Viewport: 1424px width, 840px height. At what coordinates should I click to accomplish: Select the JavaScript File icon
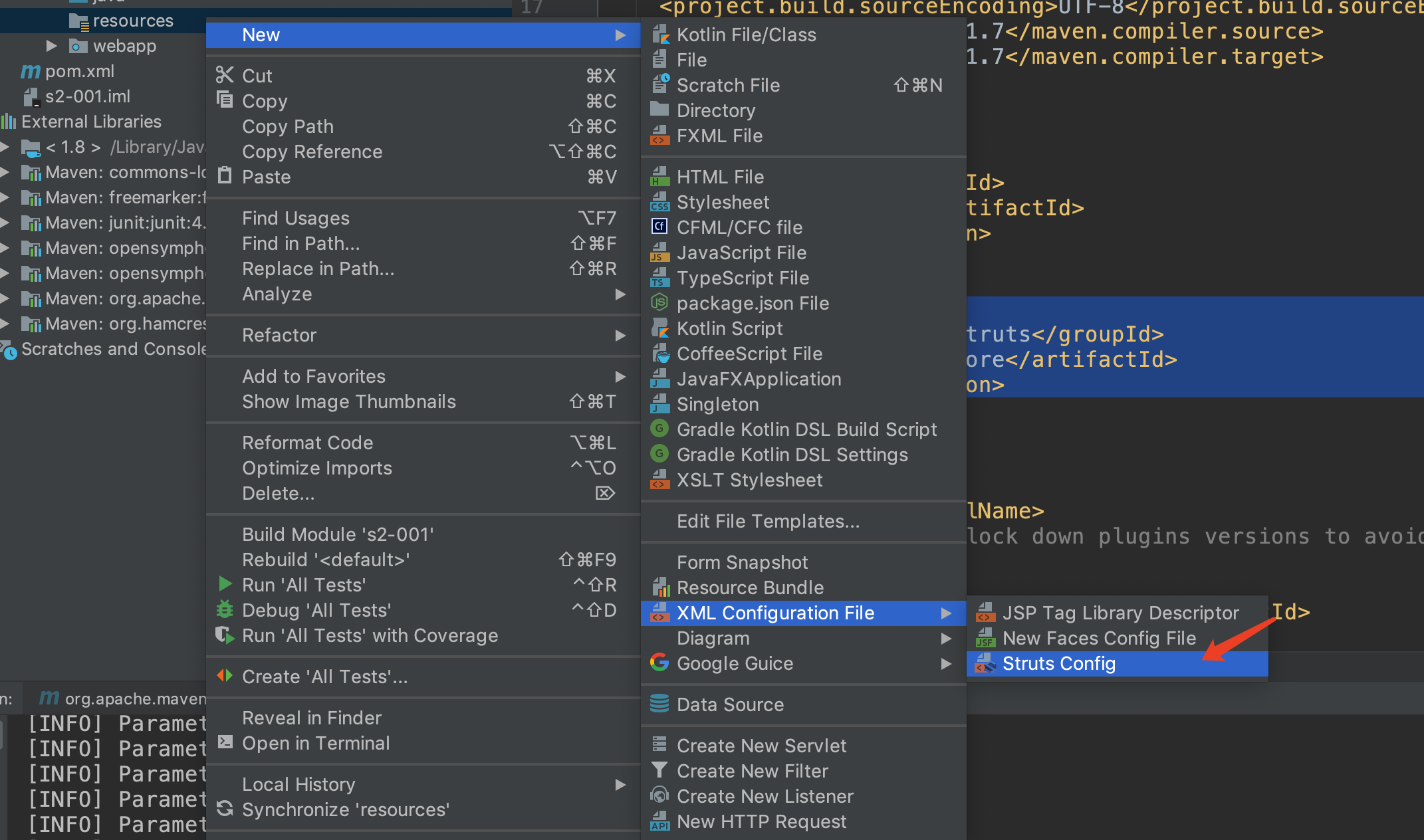point(659,253)
